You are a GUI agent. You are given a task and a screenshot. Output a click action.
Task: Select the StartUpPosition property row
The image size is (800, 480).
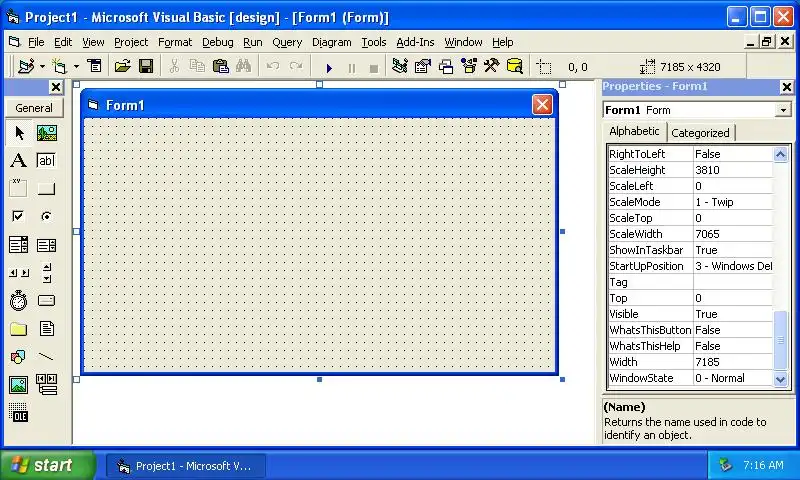click(x=691, y=266)
